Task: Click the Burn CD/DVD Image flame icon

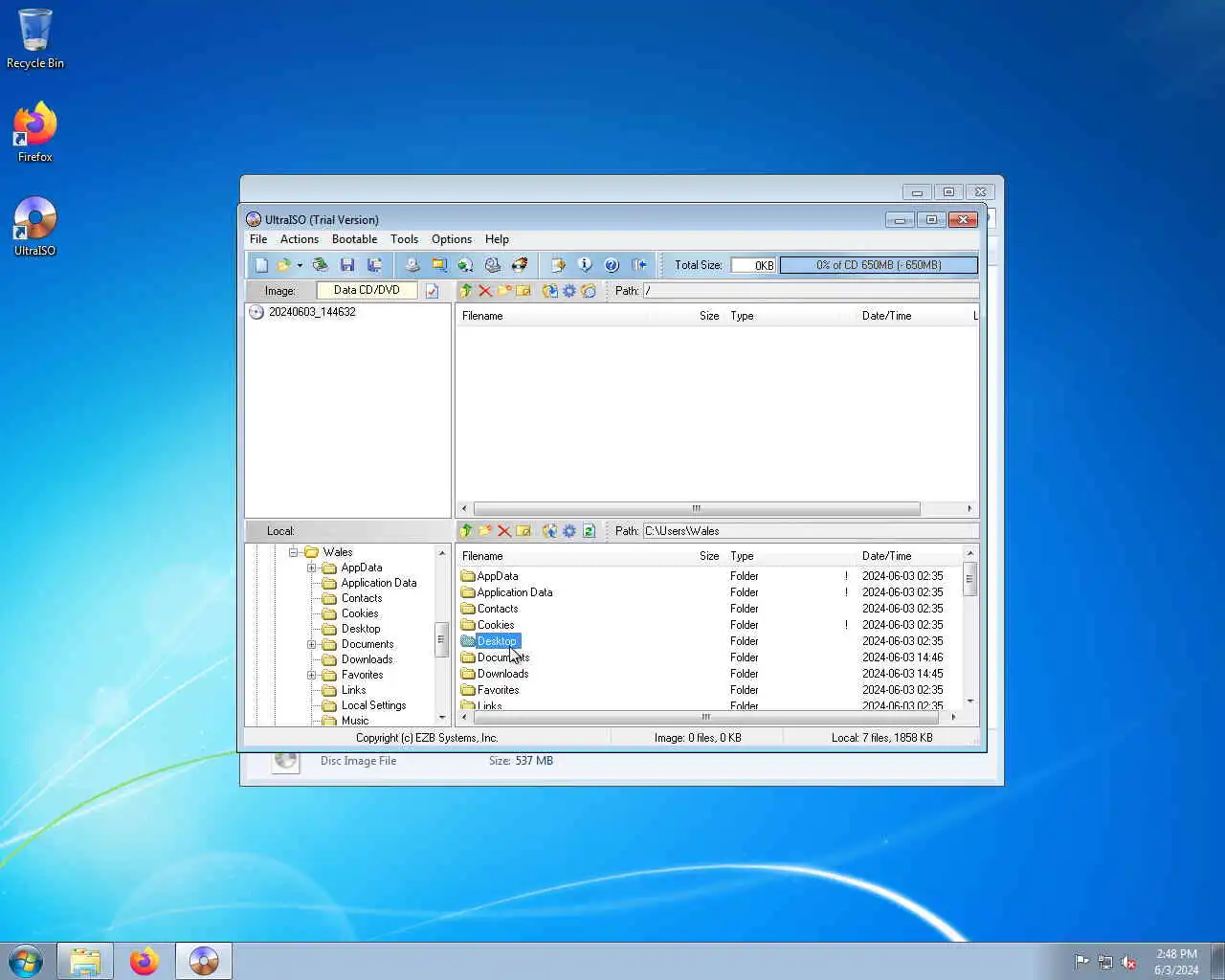Action: 520,265
